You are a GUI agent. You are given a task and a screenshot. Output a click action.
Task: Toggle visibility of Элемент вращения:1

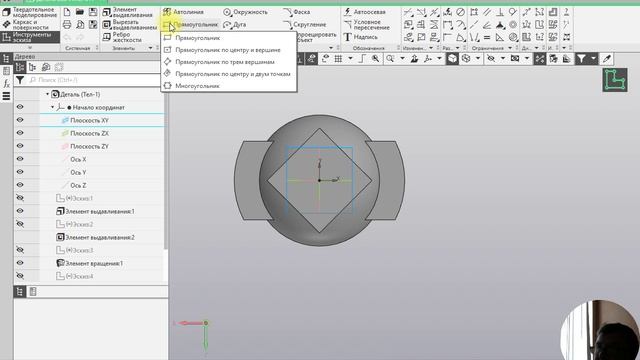tap(20, 263)
